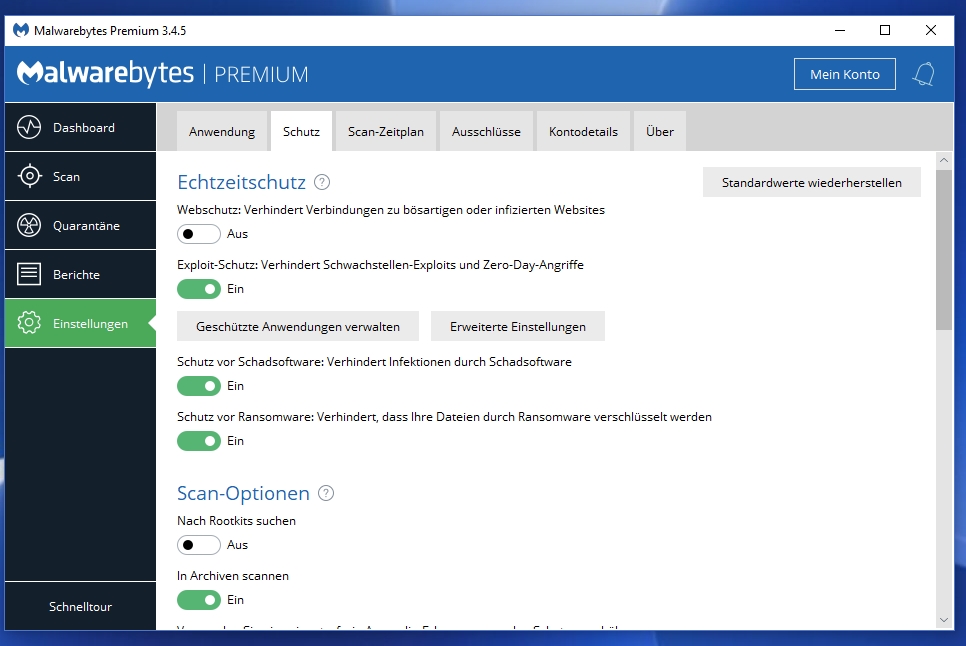Screen dimensions: 966x646
Task: View the Berichte section
Action: point(80,274)
